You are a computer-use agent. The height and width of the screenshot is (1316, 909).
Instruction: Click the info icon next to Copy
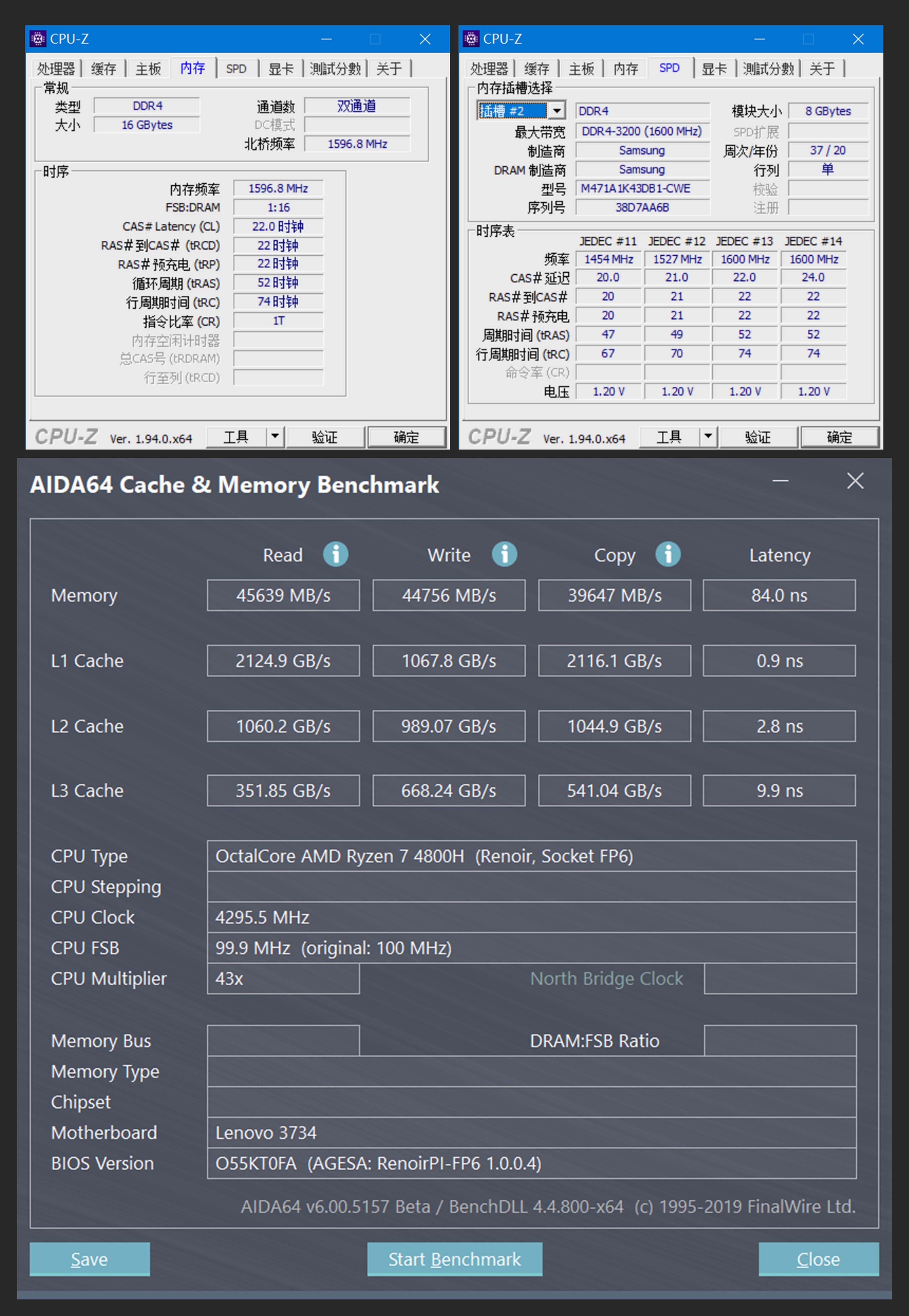668,554
